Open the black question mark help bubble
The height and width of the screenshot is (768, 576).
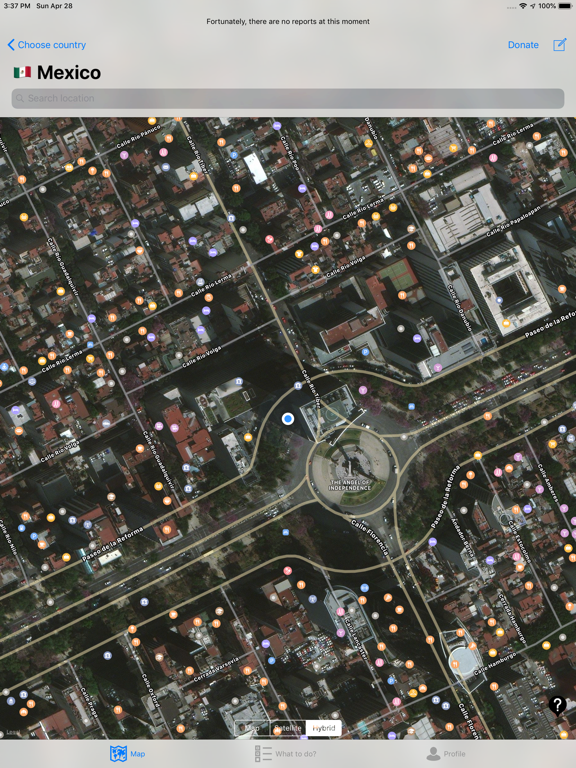557,705
